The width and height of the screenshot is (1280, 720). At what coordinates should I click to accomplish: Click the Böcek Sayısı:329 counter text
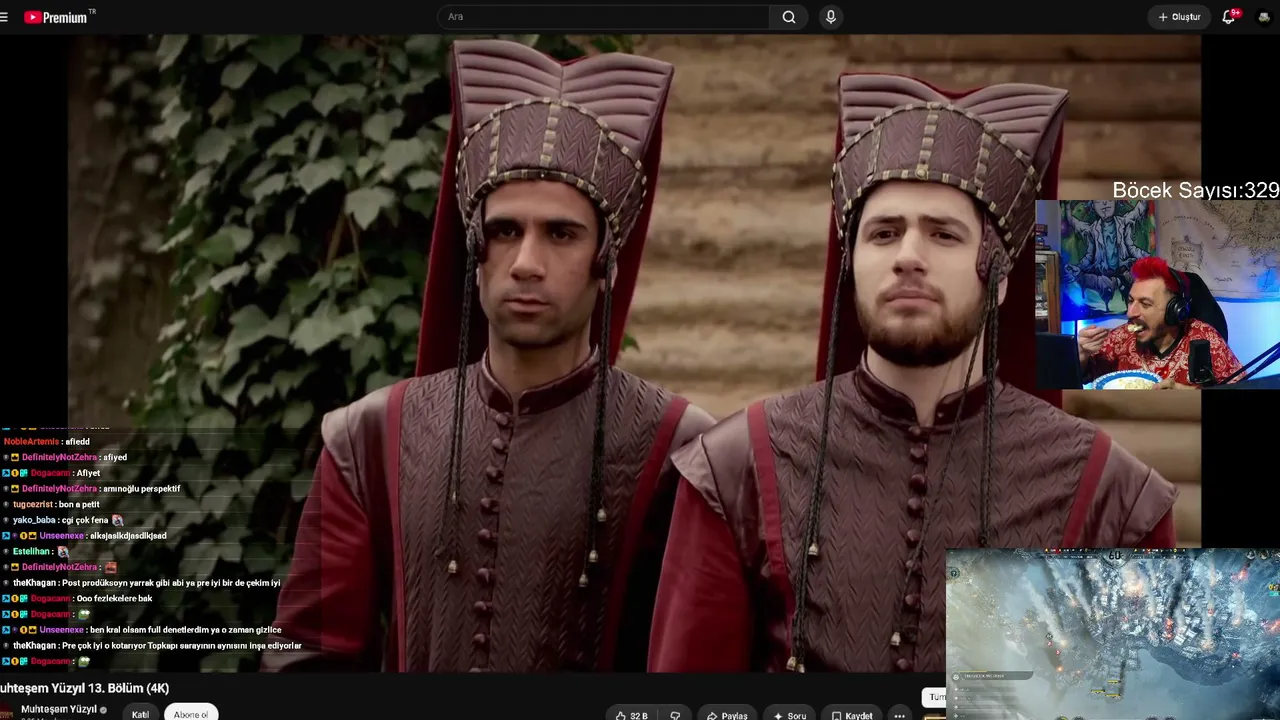point(1196,190)
